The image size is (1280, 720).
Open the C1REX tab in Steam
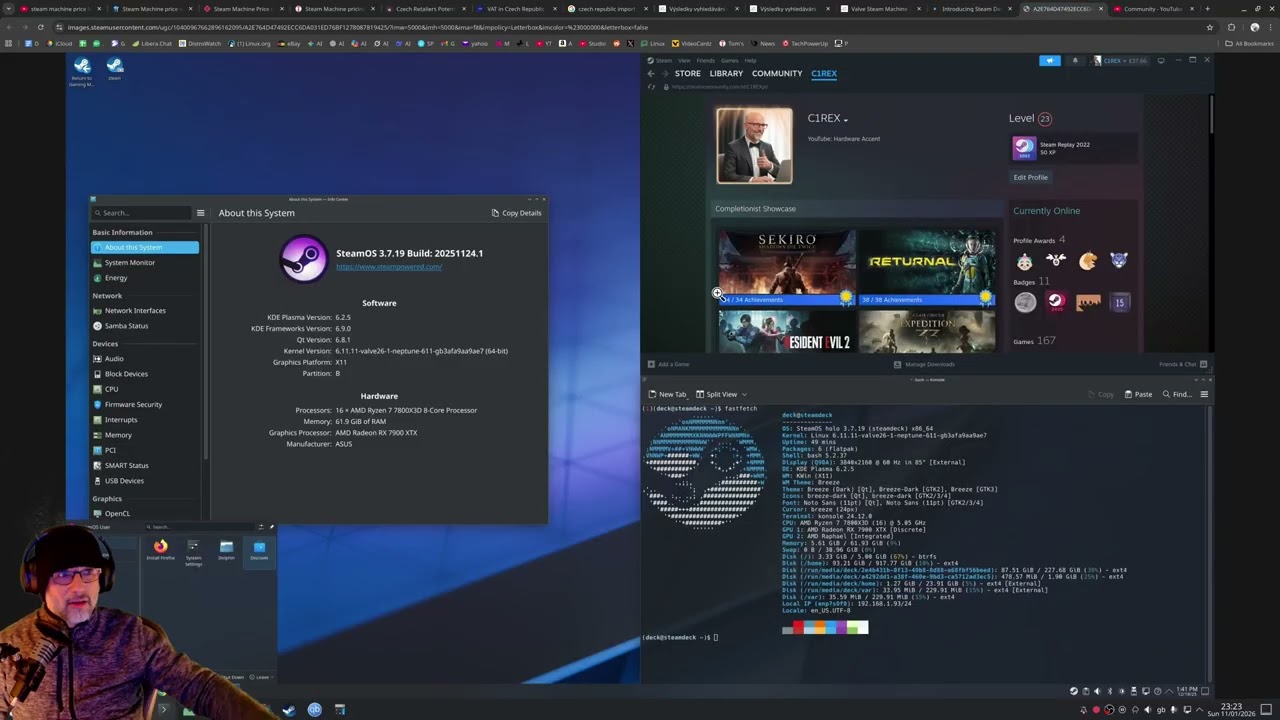pos(824,74)
